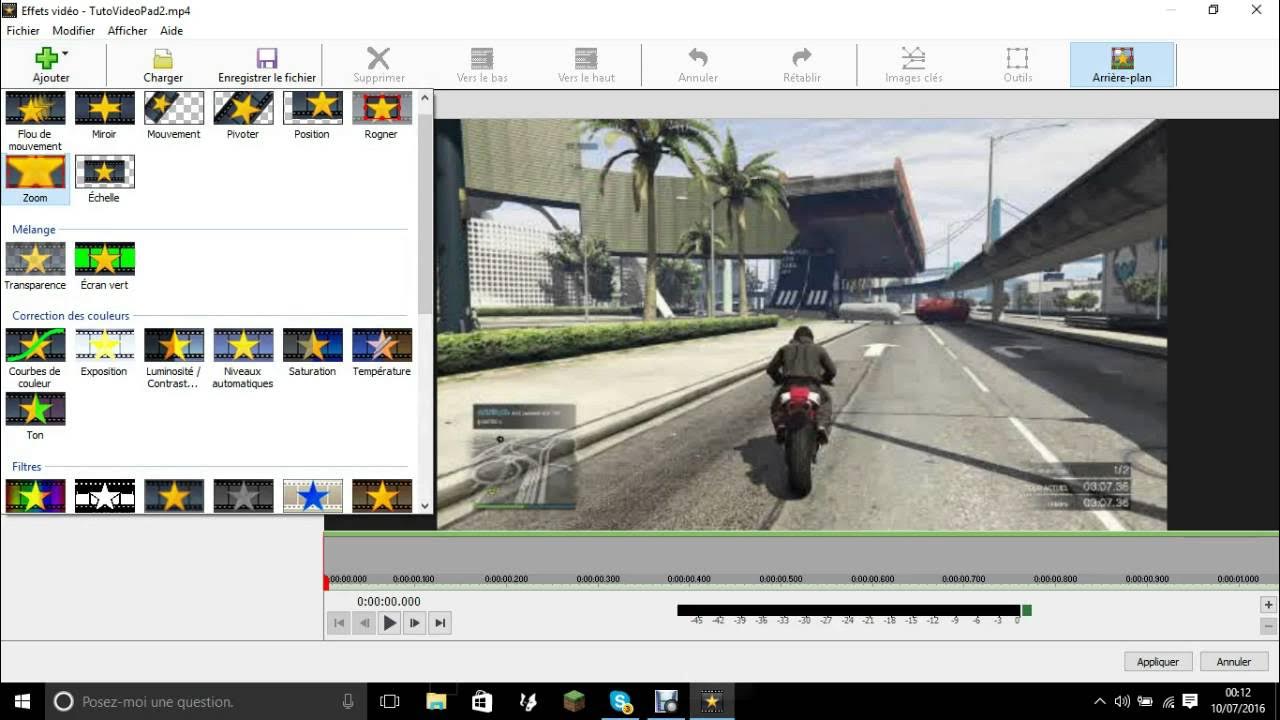
Task: Zoom in the timeline with plus button
Action: click(1268, 604)
